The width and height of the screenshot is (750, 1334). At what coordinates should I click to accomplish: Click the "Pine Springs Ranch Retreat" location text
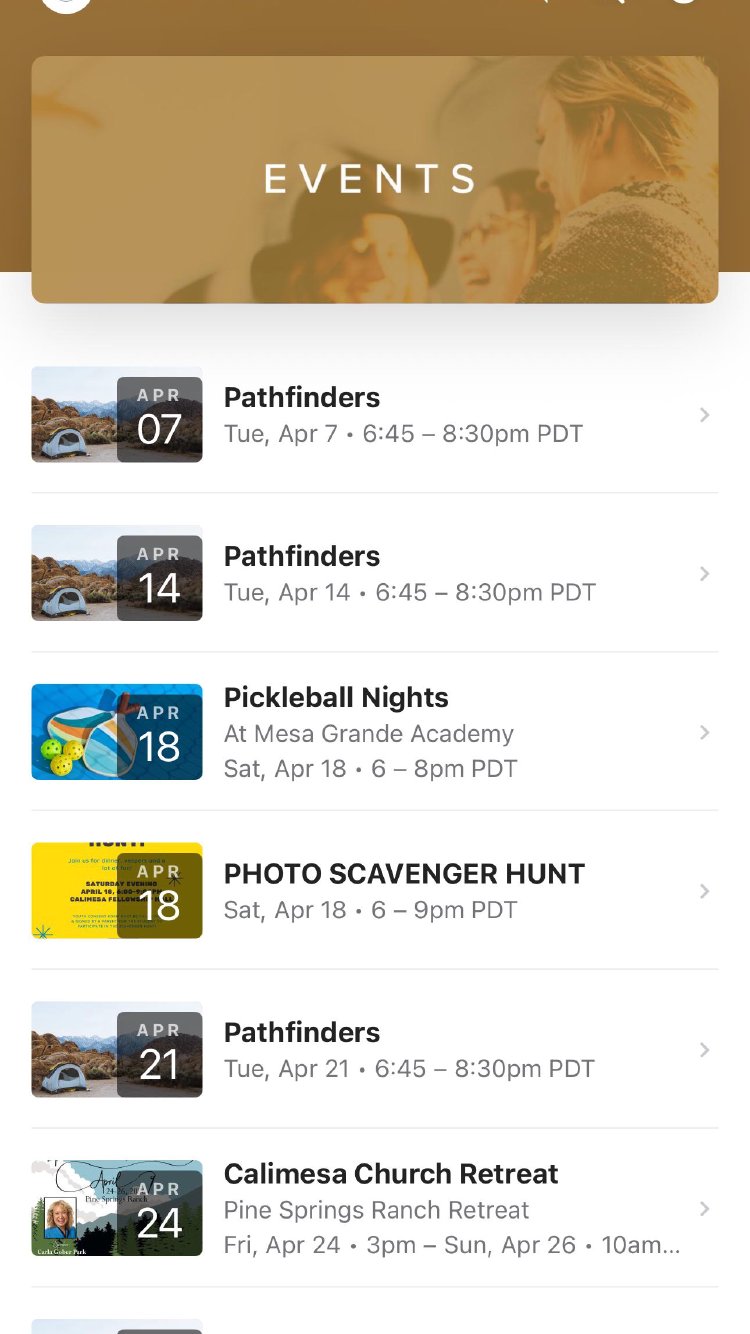(x=376, y=1210)
